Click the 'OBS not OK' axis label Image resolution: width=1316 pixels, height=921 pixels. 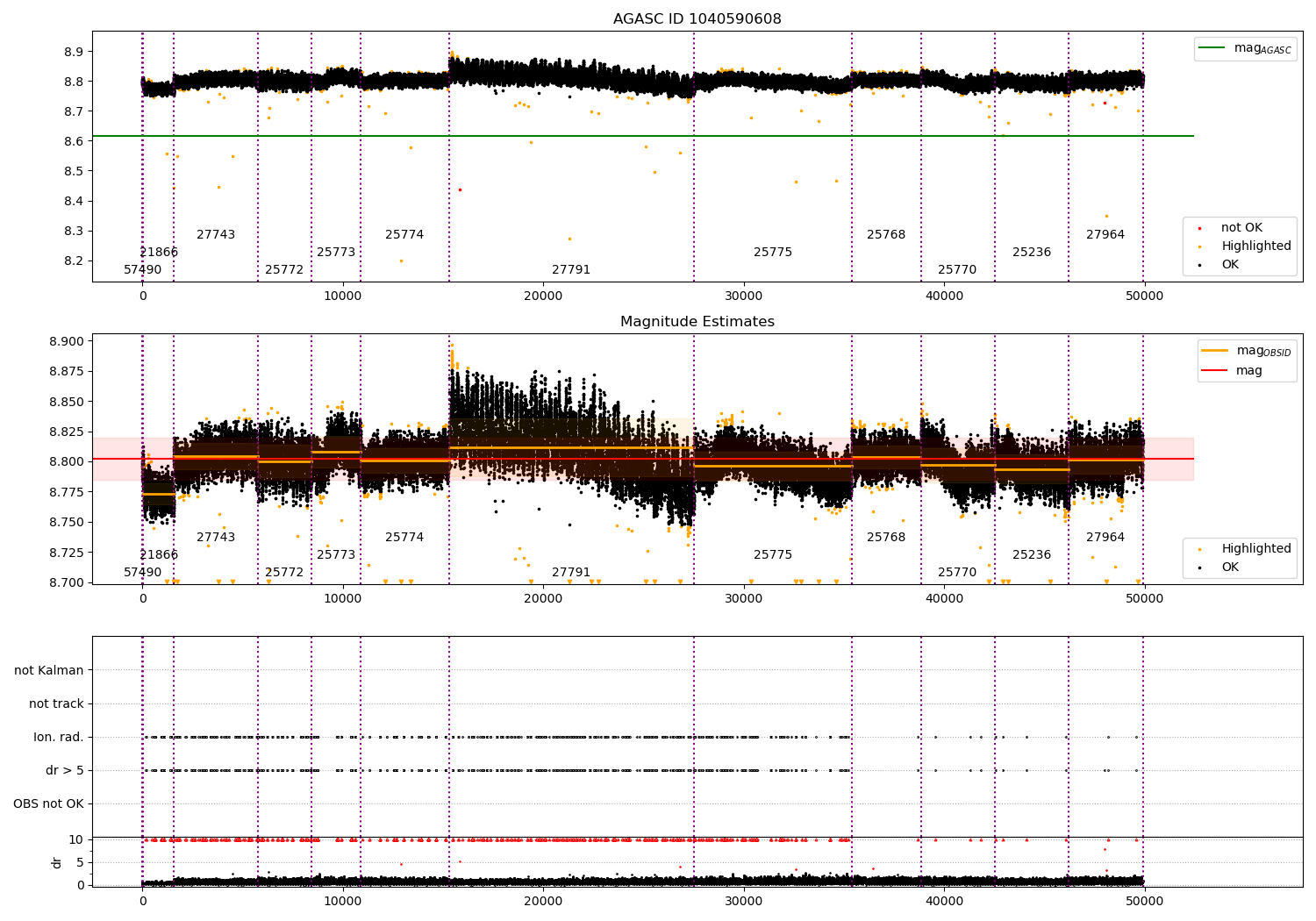48,804
